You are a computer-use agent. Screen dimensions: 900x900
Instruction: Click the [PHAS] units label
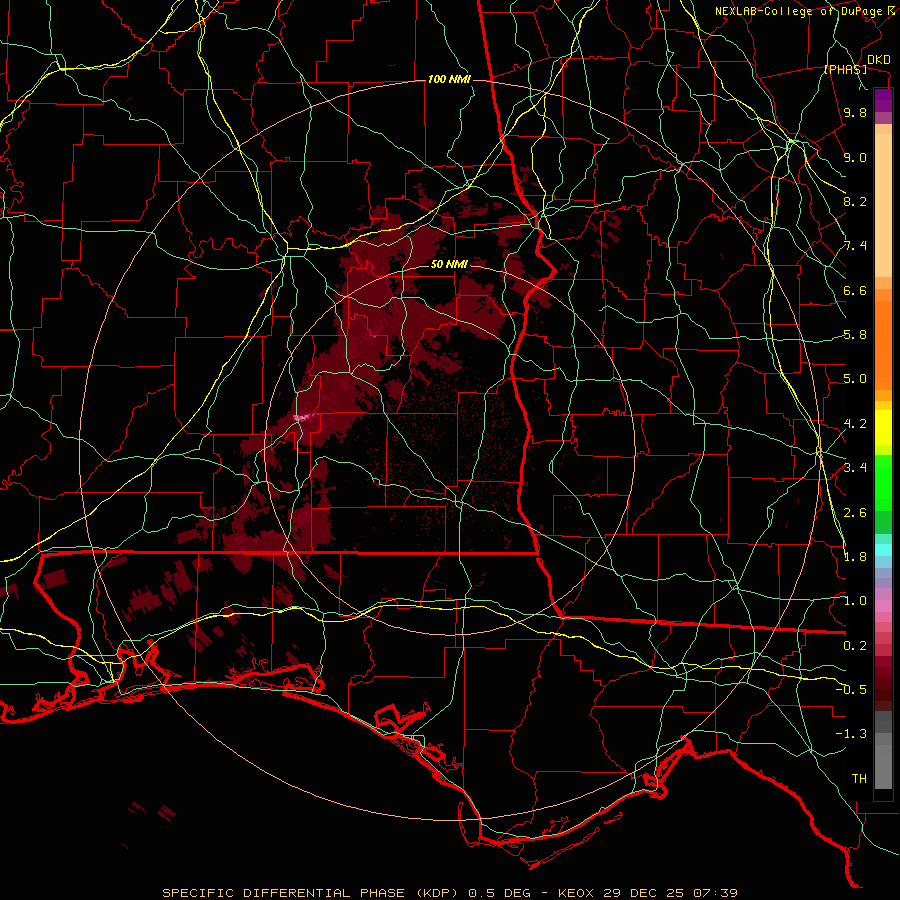point(845,70)
